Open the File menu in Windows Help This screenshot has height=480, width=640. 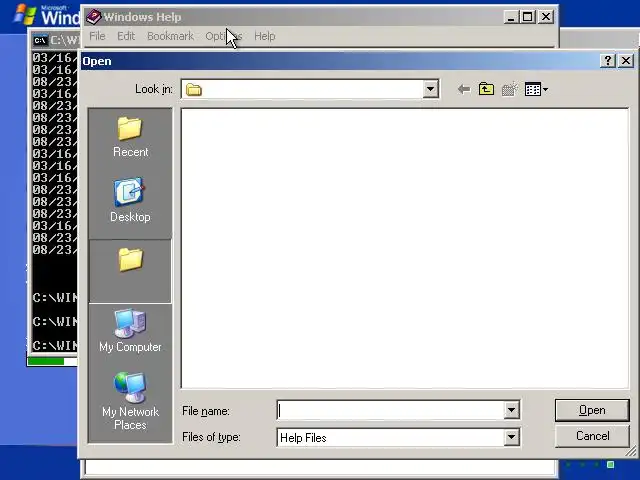[97, 36]
